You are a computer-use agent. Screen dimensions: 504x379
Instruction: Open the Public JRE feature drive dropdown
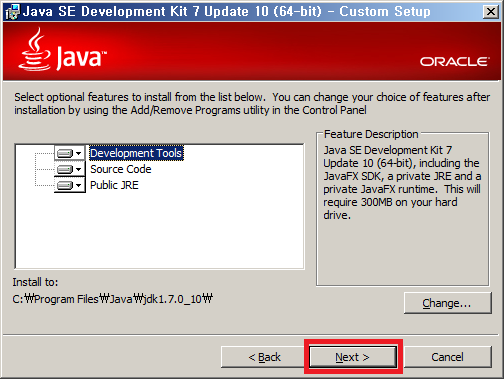click(70, 185)
